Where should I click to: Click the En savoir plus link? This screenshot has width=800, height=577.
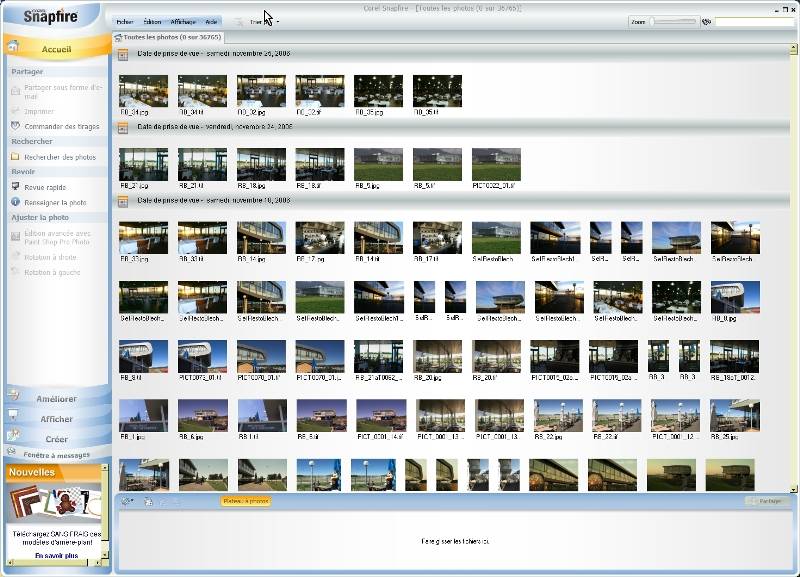click(x=54, y=555)
